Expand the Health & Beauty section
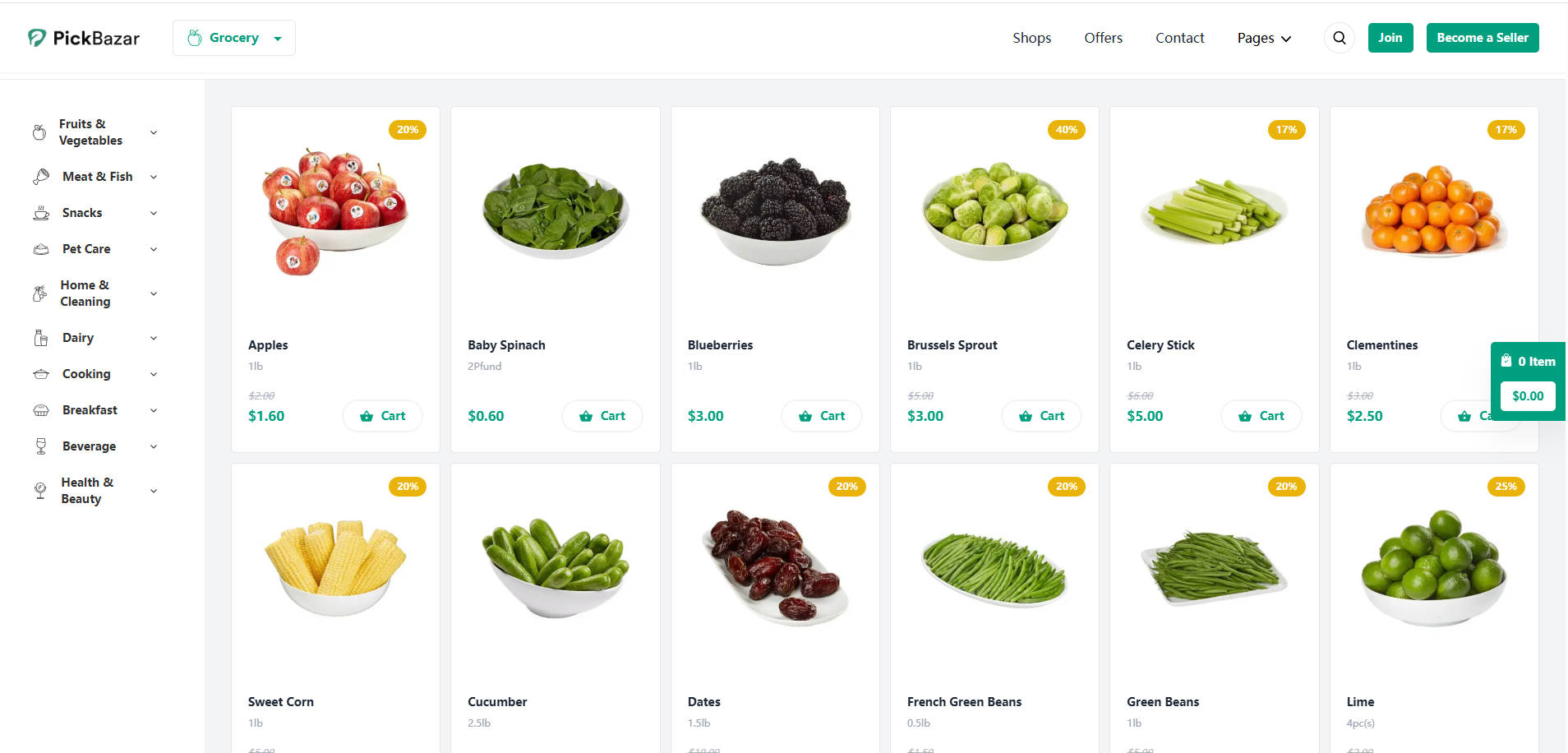This screenshot has height=753, width=1568. pyautogui.click(x=154, y=490)
